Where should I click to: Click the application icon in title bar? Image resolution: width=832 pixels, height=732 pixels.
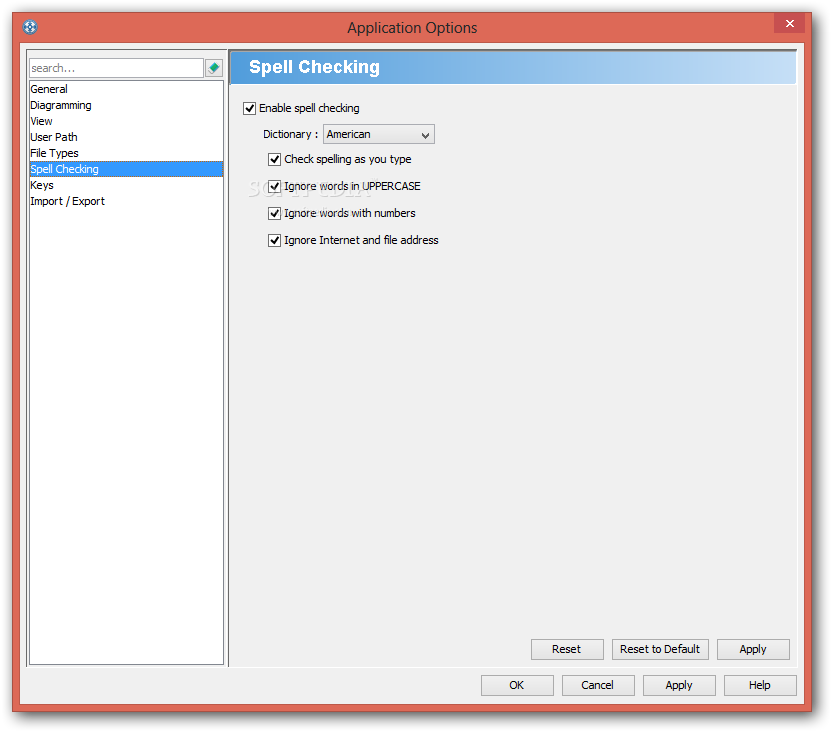pos(30,27)
